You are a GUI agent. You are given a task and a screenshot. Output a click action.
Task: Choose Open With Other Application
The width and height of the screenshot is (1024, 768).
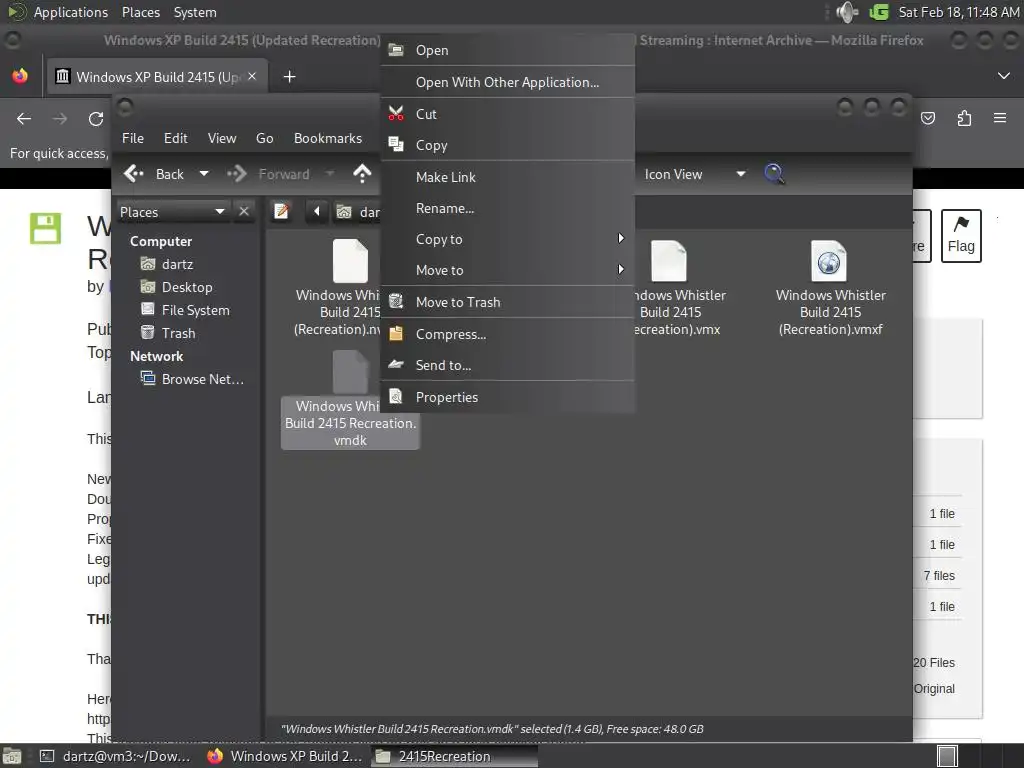[x=507, y=82]
